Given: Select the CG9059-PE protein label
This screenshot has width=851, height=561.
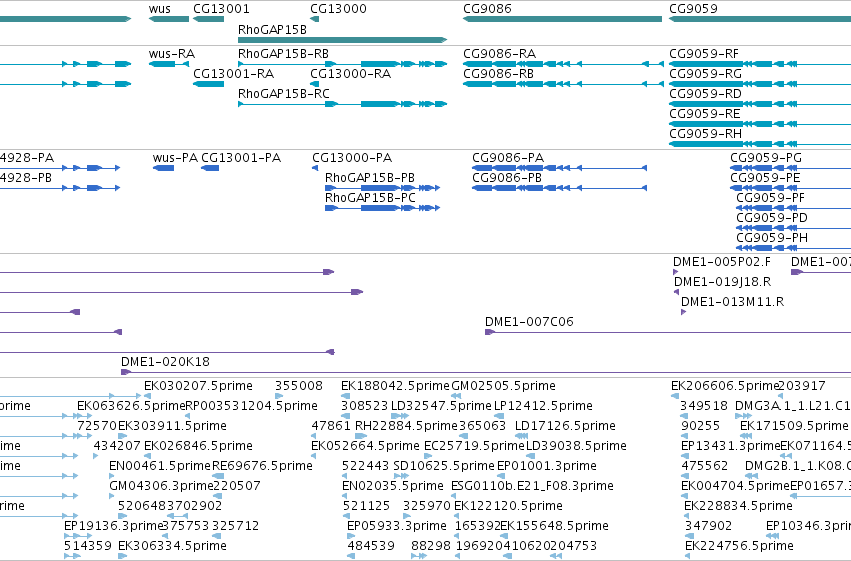Looking at the screenshot, I should click(x=765, y=178).
